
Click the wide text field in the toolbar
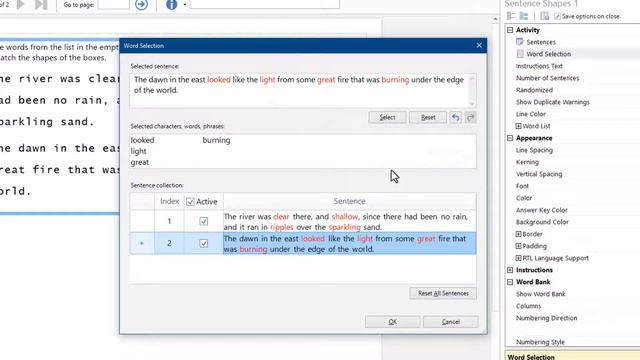point(264,4)
